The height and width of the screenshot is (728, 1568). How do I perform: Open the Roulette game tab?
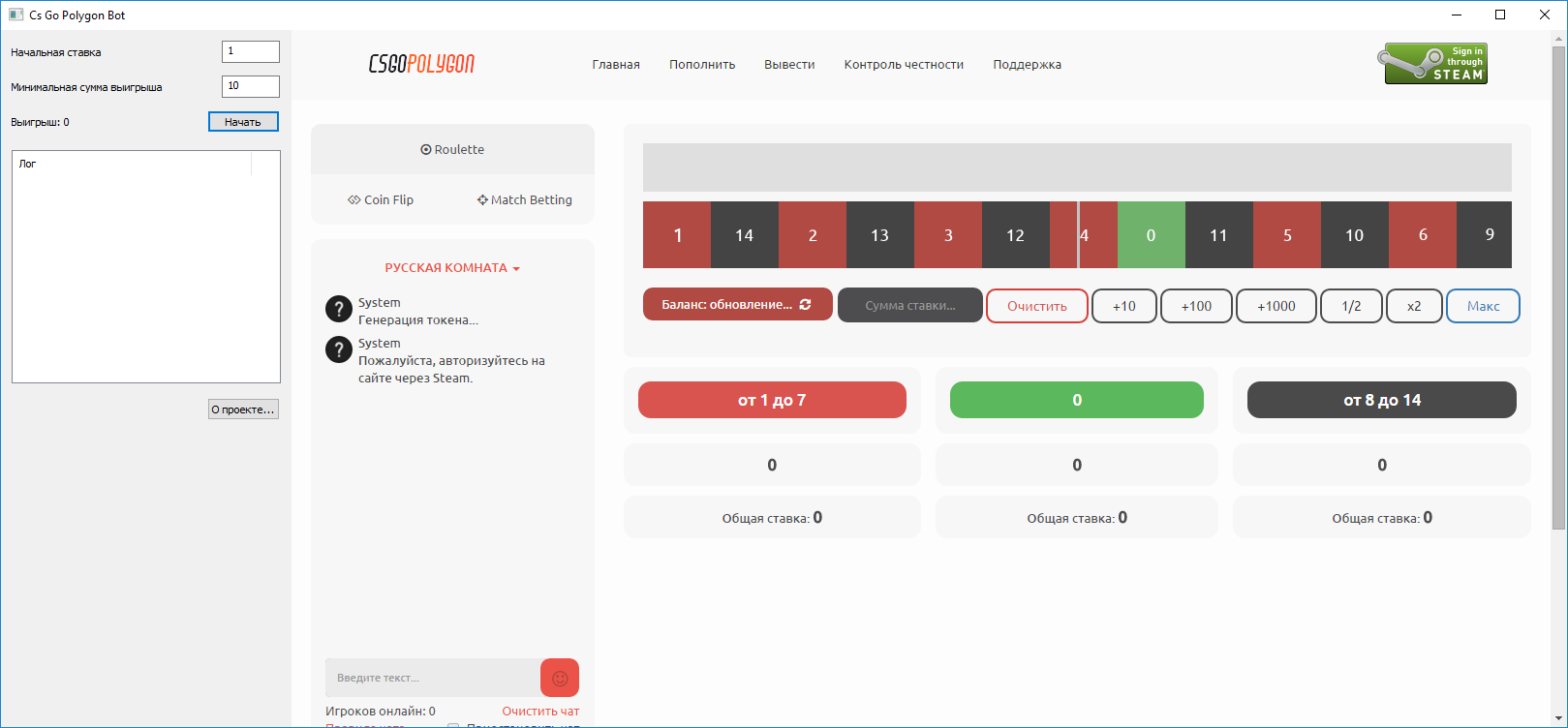[x=452, y=149]
